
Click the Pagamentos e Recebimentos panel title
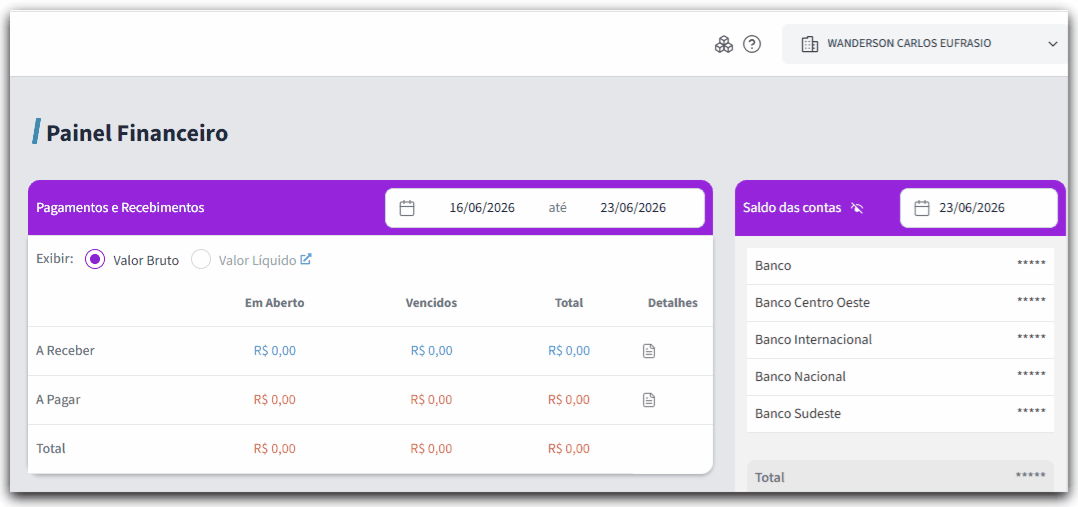pyautogui.click(x=120, y=208)
